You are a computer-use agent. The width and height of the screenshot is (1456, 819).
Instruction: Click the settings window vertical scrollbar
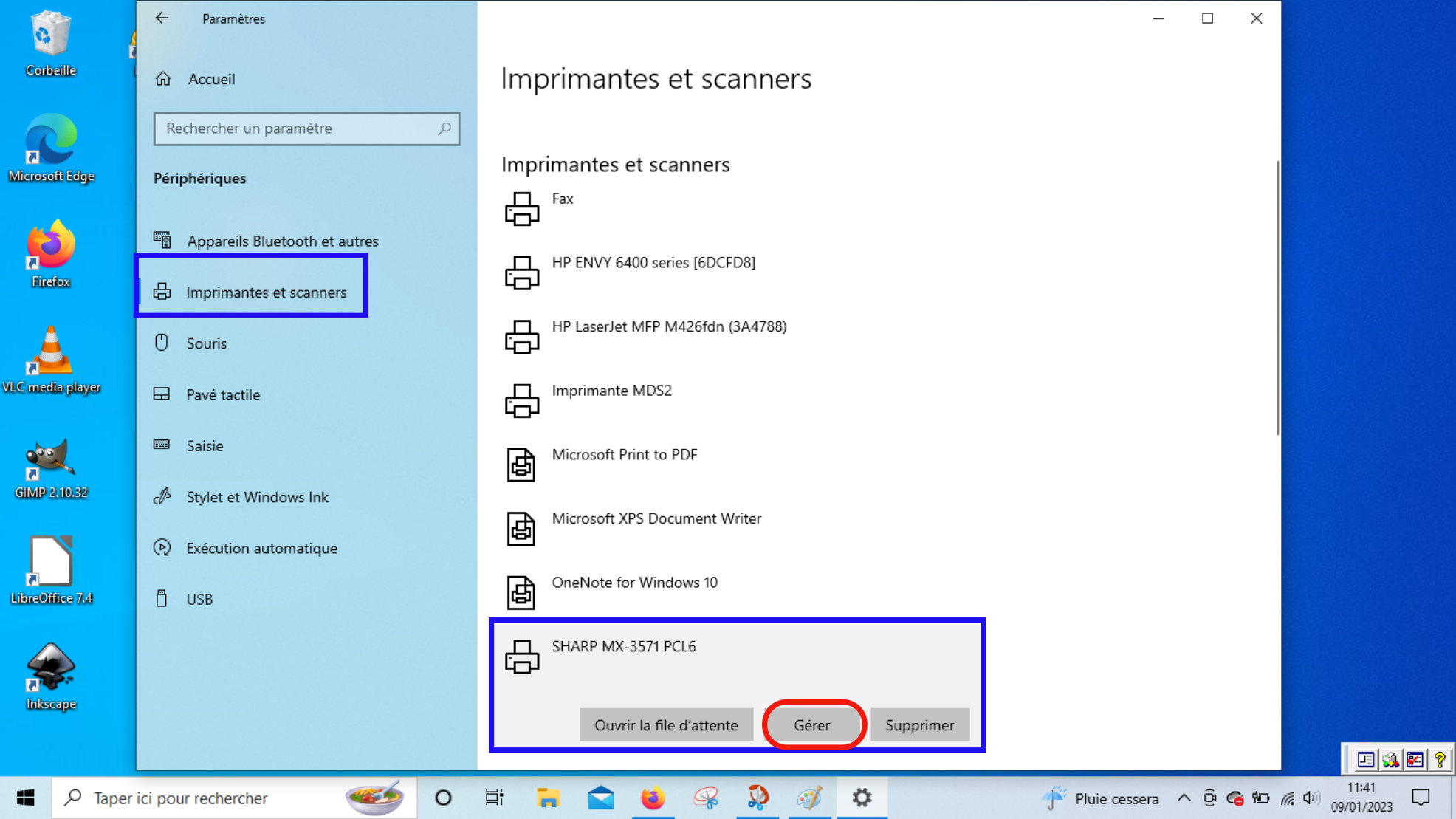1277,298
